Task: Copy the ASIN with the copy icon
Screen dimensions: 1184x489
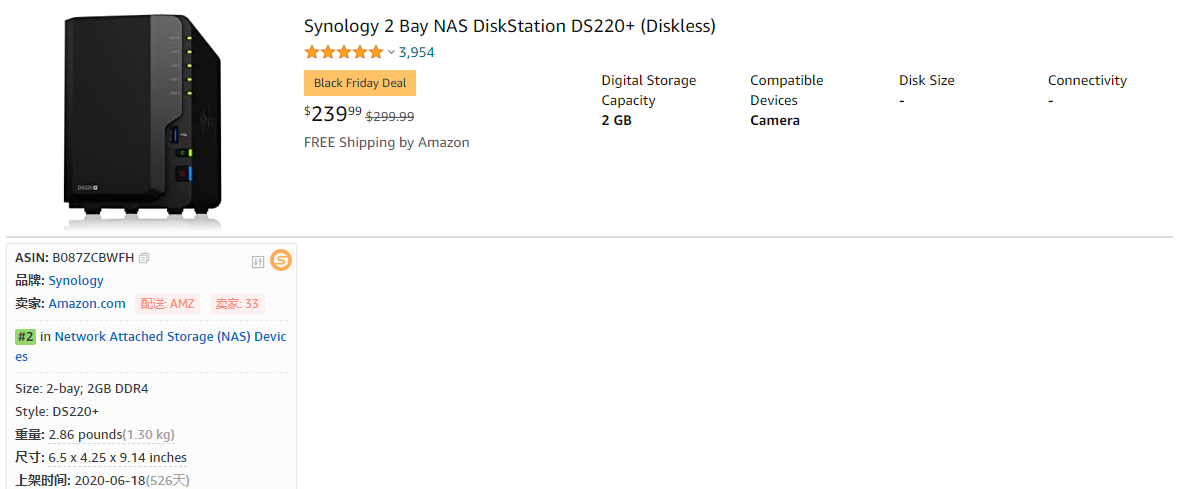Action: (145, 258)
